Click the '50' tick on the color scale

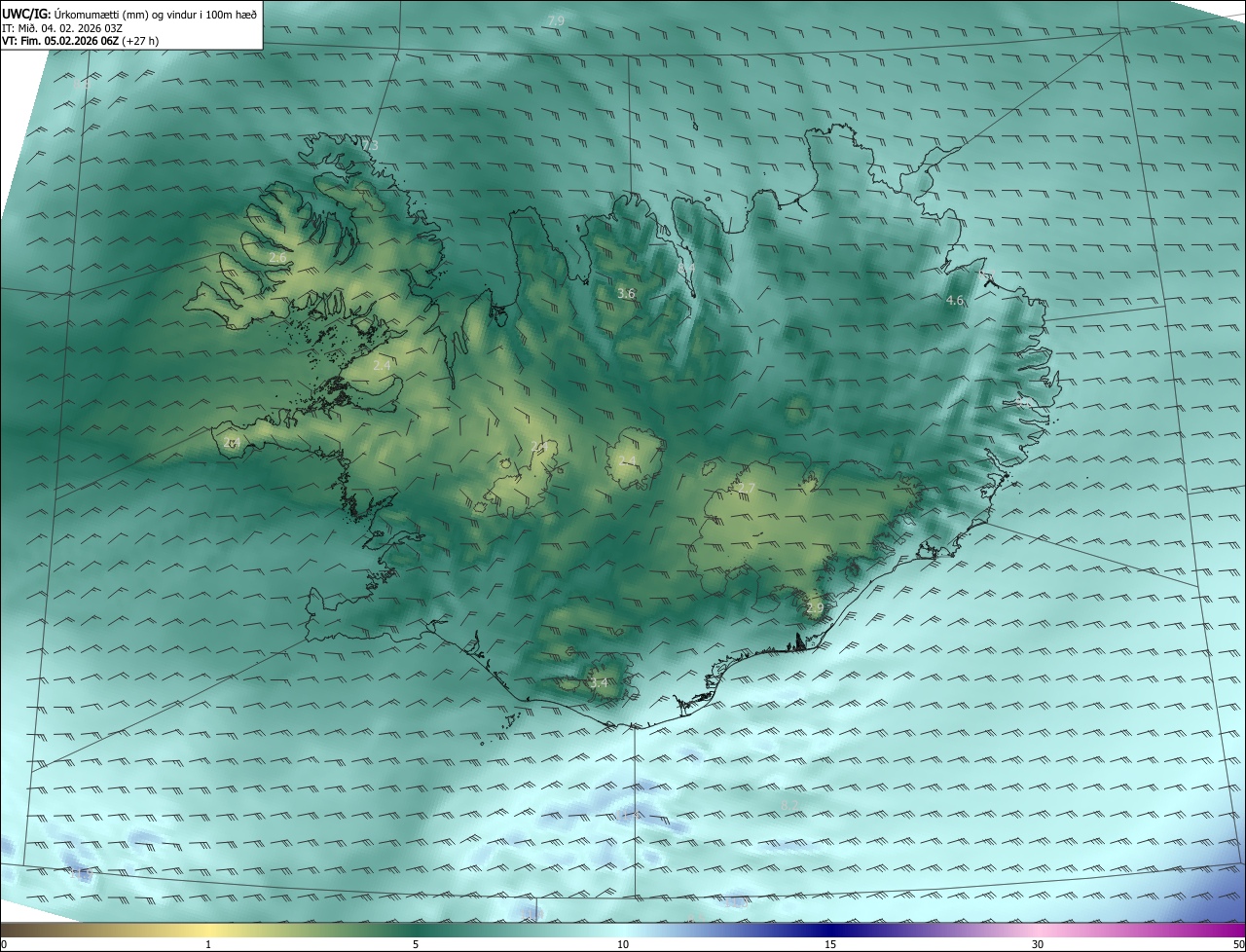click(1238, 944)
